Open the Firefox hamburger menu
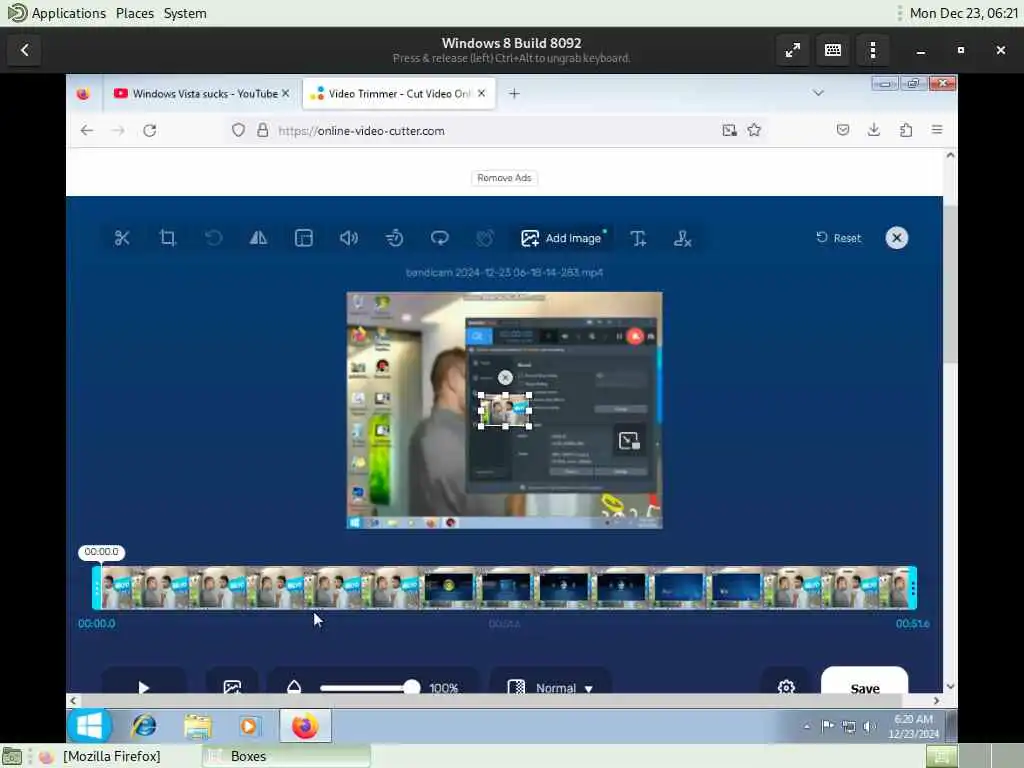 pyautogui.click(x=937, y=130)
